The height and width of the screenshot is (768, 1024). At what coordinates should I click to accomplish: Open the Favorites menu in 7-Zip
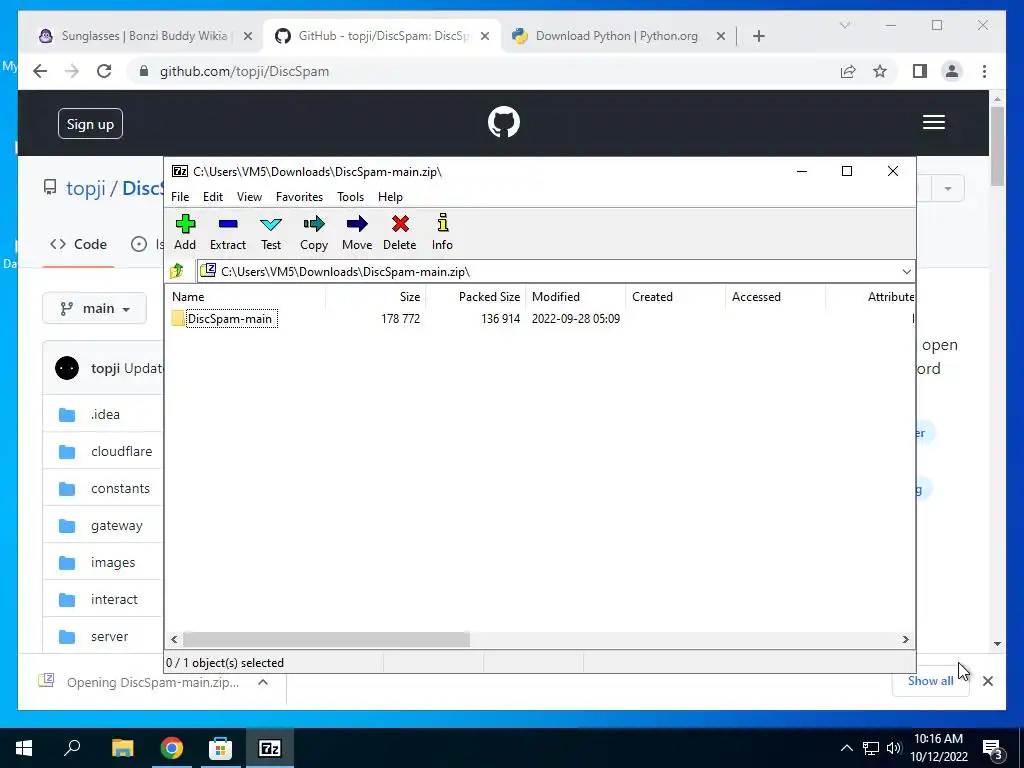[x=299, y=197]
